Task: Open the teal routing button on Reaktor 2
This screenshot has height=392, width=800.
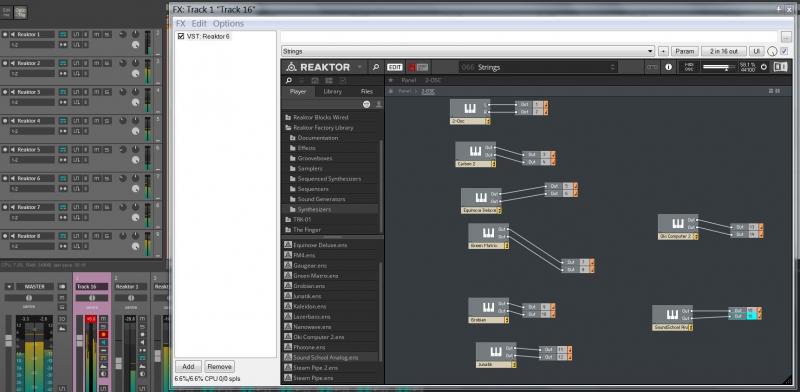Action: [63, 63]
